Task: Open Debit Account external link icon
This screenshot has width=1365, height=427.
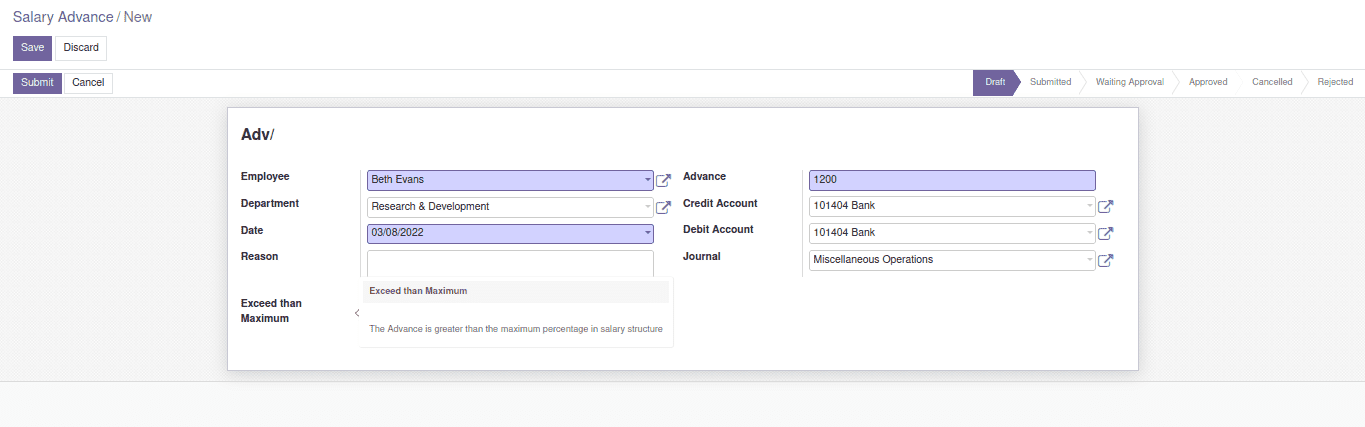Action: click(1105, 234)
